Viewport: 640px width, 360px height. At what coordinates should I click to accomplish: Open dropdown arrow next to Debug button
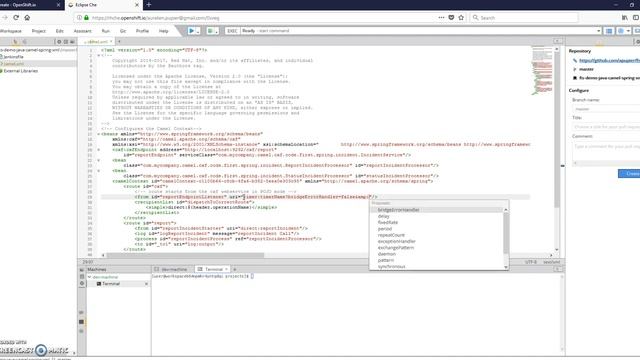[x=217, y=31]
